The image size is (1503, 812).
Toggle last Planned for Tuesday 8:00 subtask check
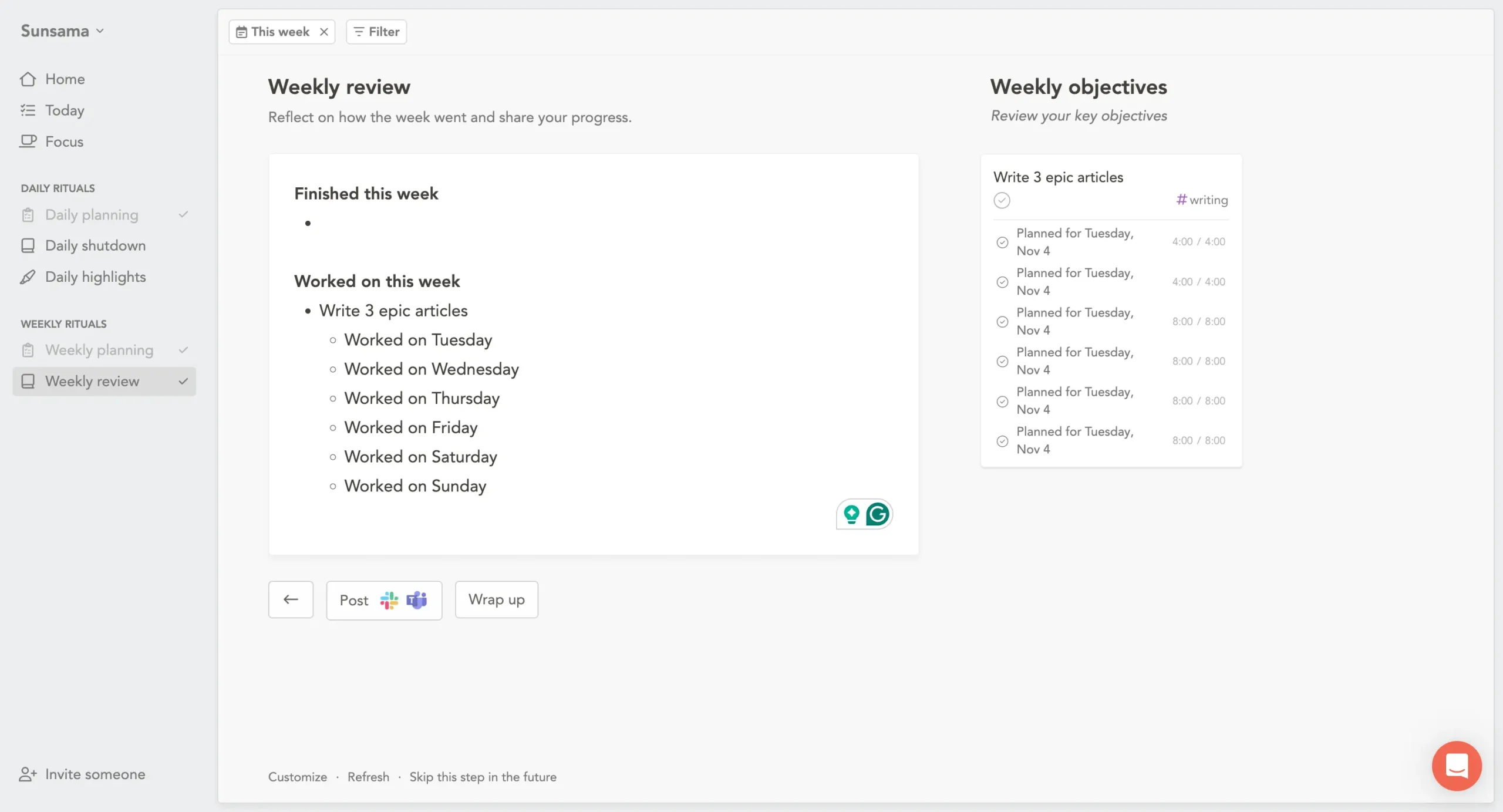(x=1002, y=441)
